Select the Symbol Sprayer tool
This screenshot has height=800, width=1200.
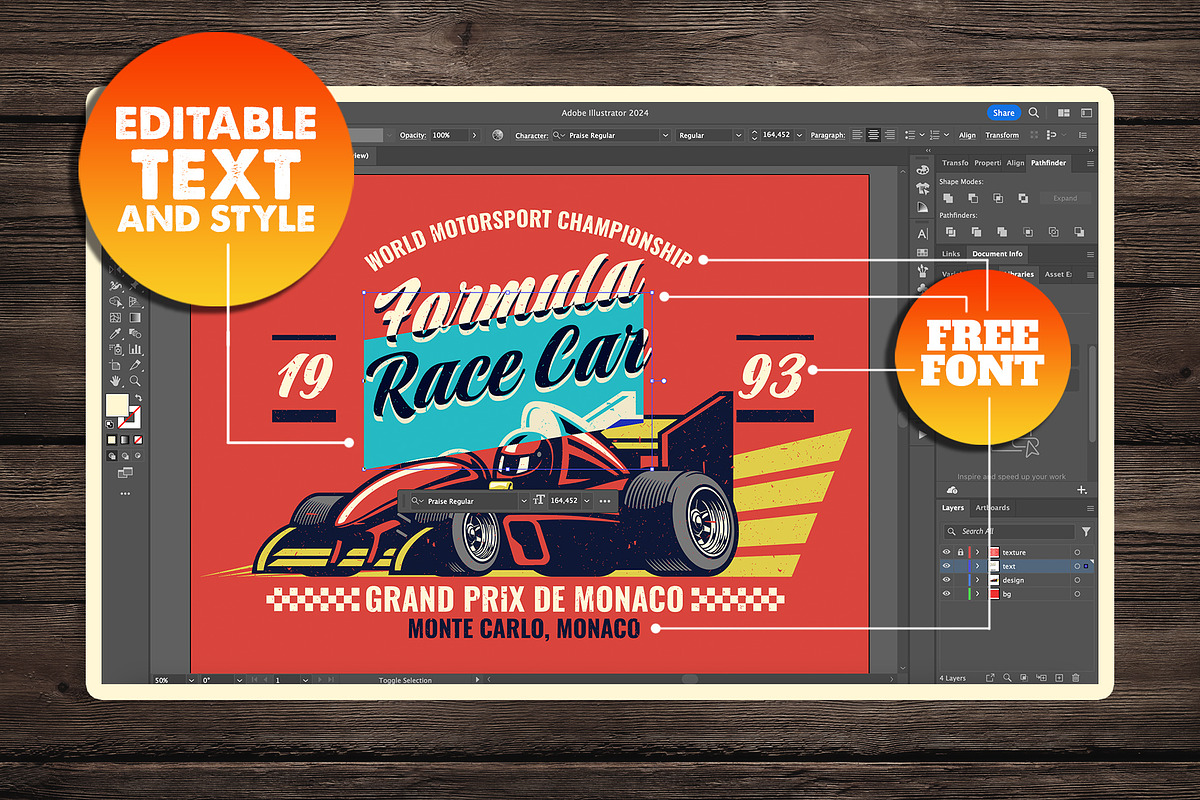[115, 349]
